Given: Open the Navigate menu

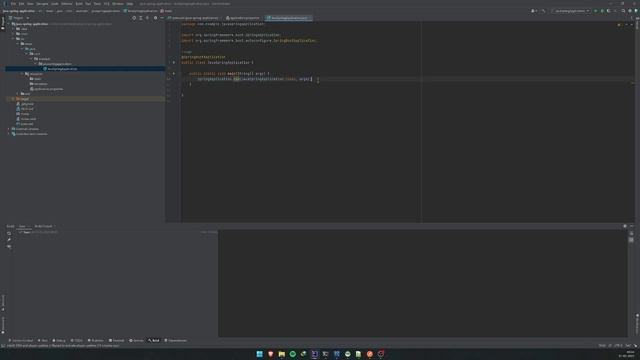Looking at the screenshot, I should (42, 4).
